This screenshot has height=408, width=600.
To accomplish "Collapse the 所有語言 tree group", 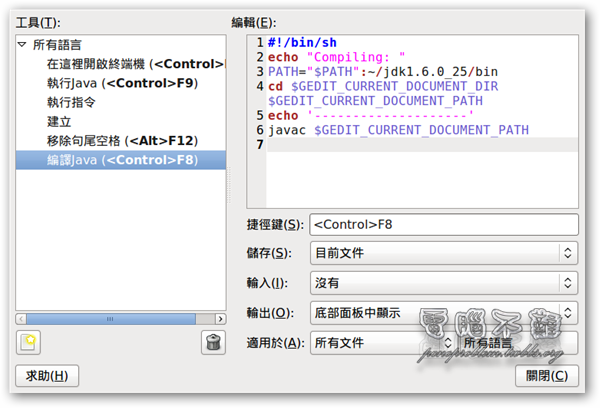I will 22,45.
